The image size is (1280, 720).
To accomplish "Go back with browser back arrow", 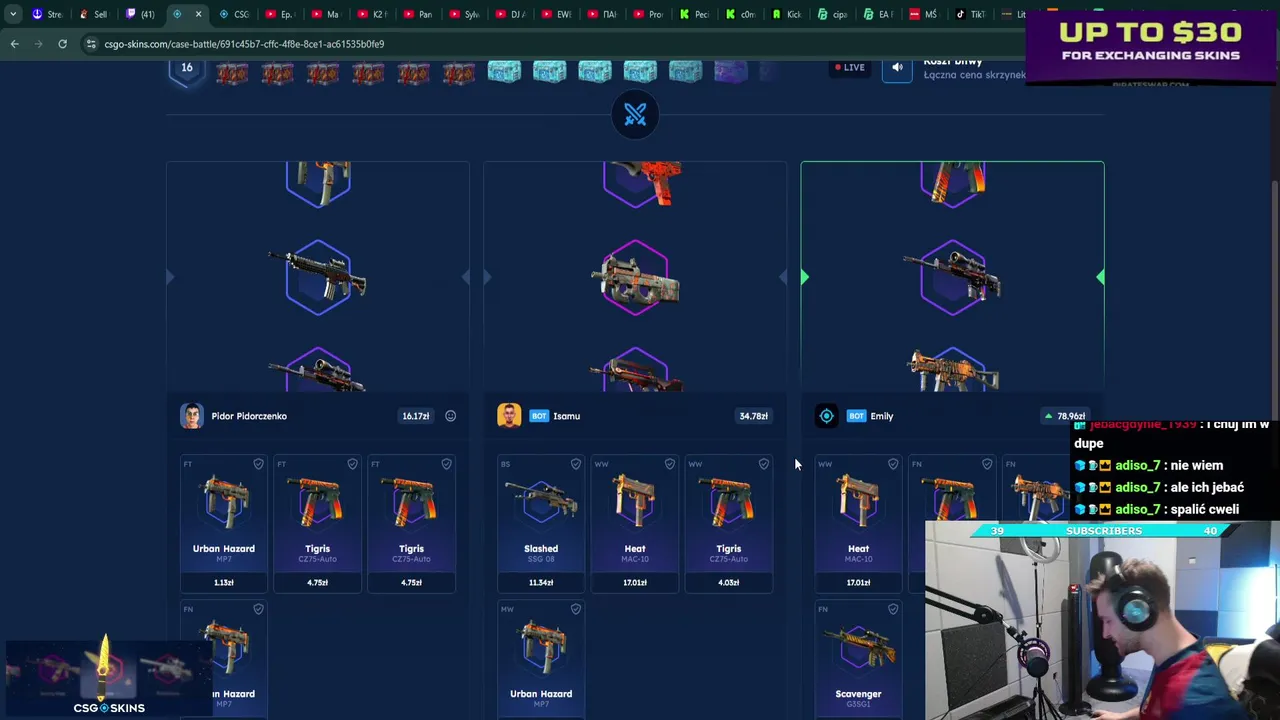I will click(x=14, y=44).
